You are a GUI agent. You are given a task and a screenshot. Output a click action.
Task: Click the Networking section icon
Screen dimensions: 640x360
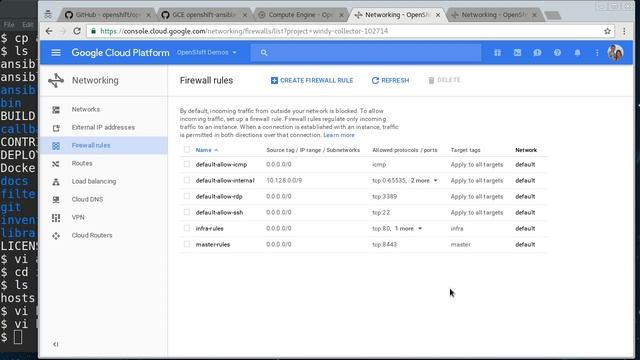pos(56,80)
